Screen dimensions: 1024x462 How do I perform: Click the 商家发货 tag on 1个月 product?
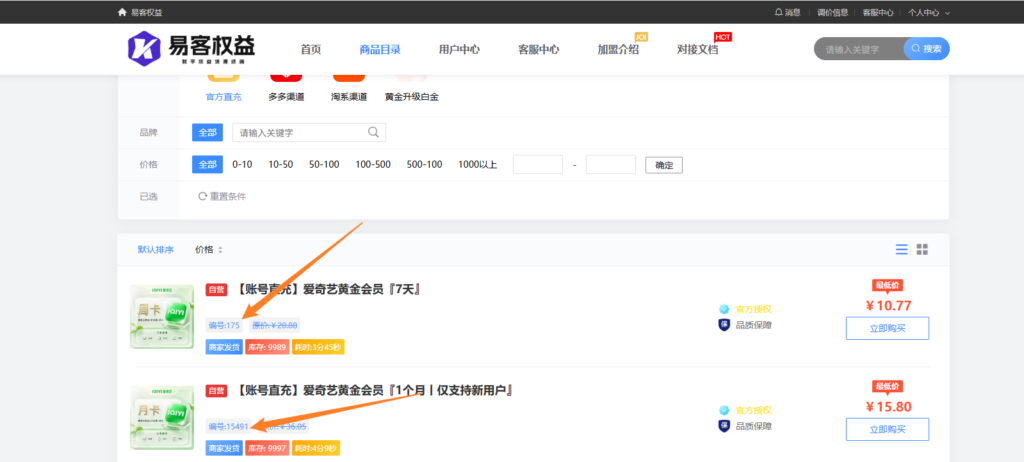coord(224,449)
